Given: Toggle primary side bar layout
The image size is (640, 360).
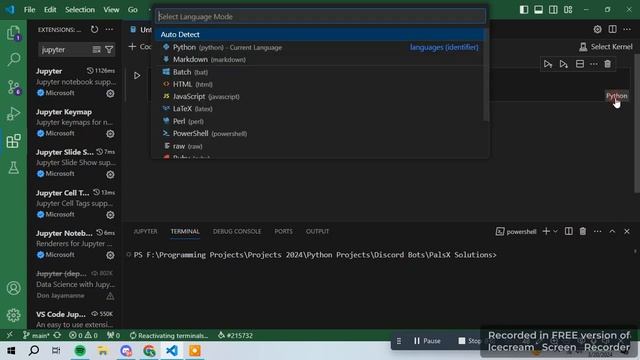Looking at the screenshot, I should coord(524,9).
